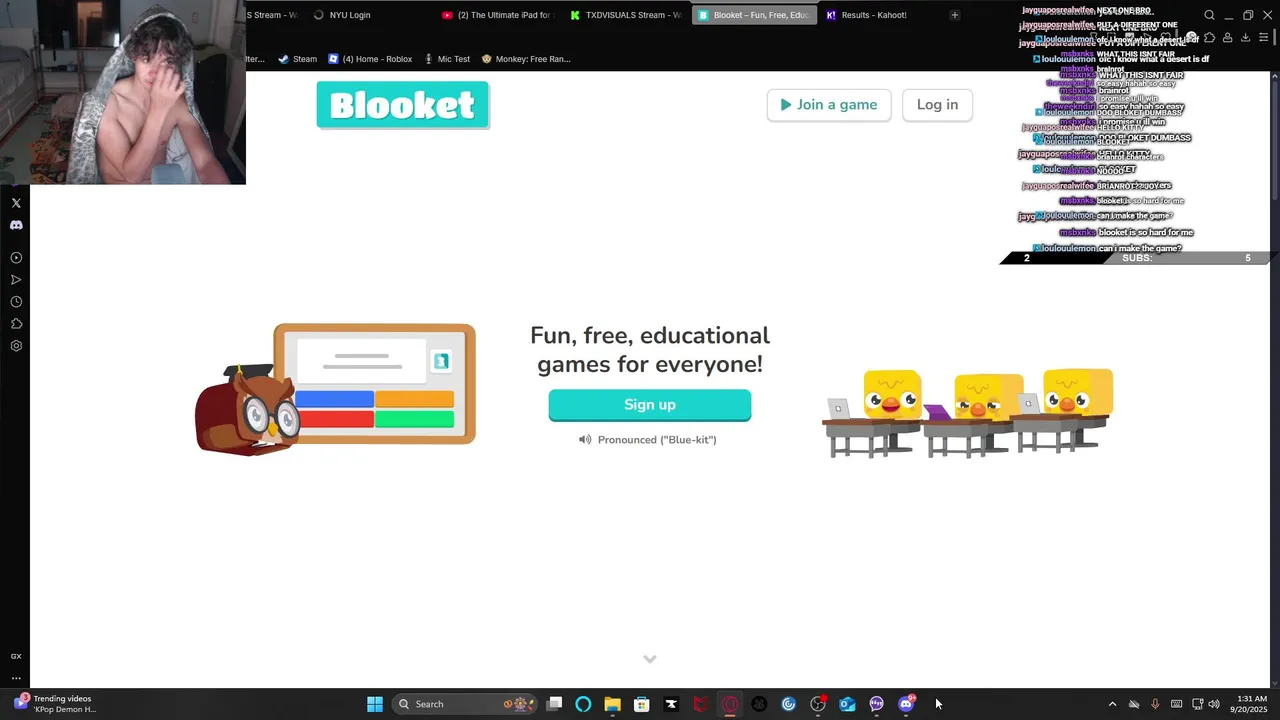Click the owl with quiz board illustration
The image size is (1280, 720).
(335, 389)
